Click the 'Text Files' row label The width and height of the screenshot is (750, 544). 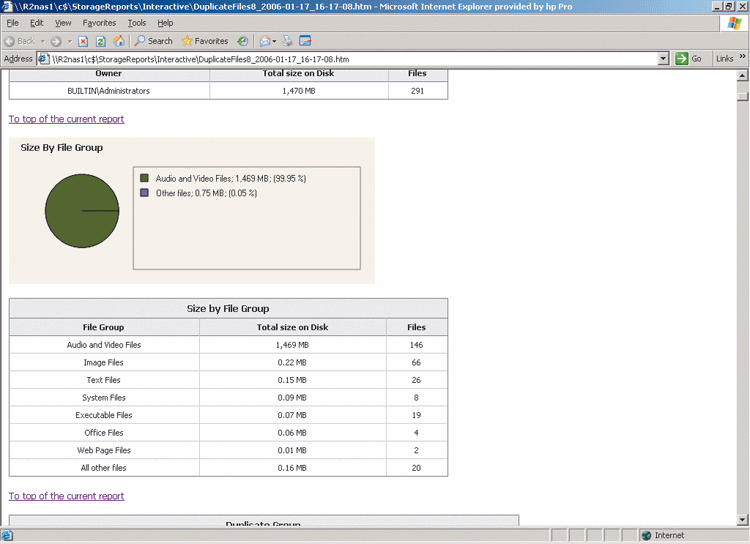[103, 380]
